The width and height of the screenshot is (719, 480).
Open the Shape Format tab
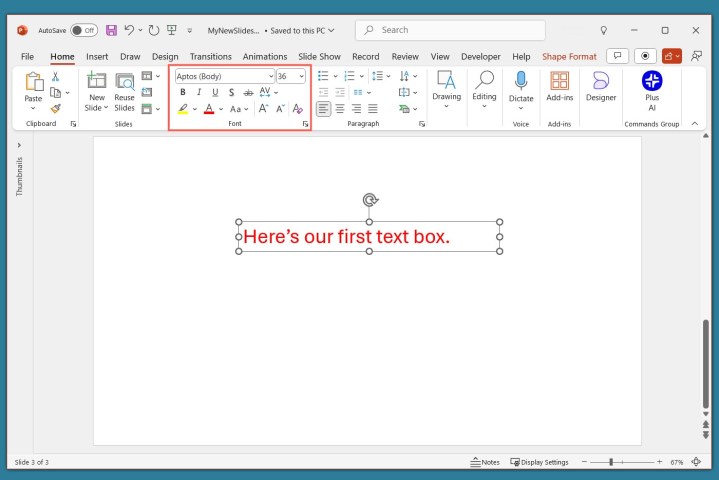[x=569, y=57]
